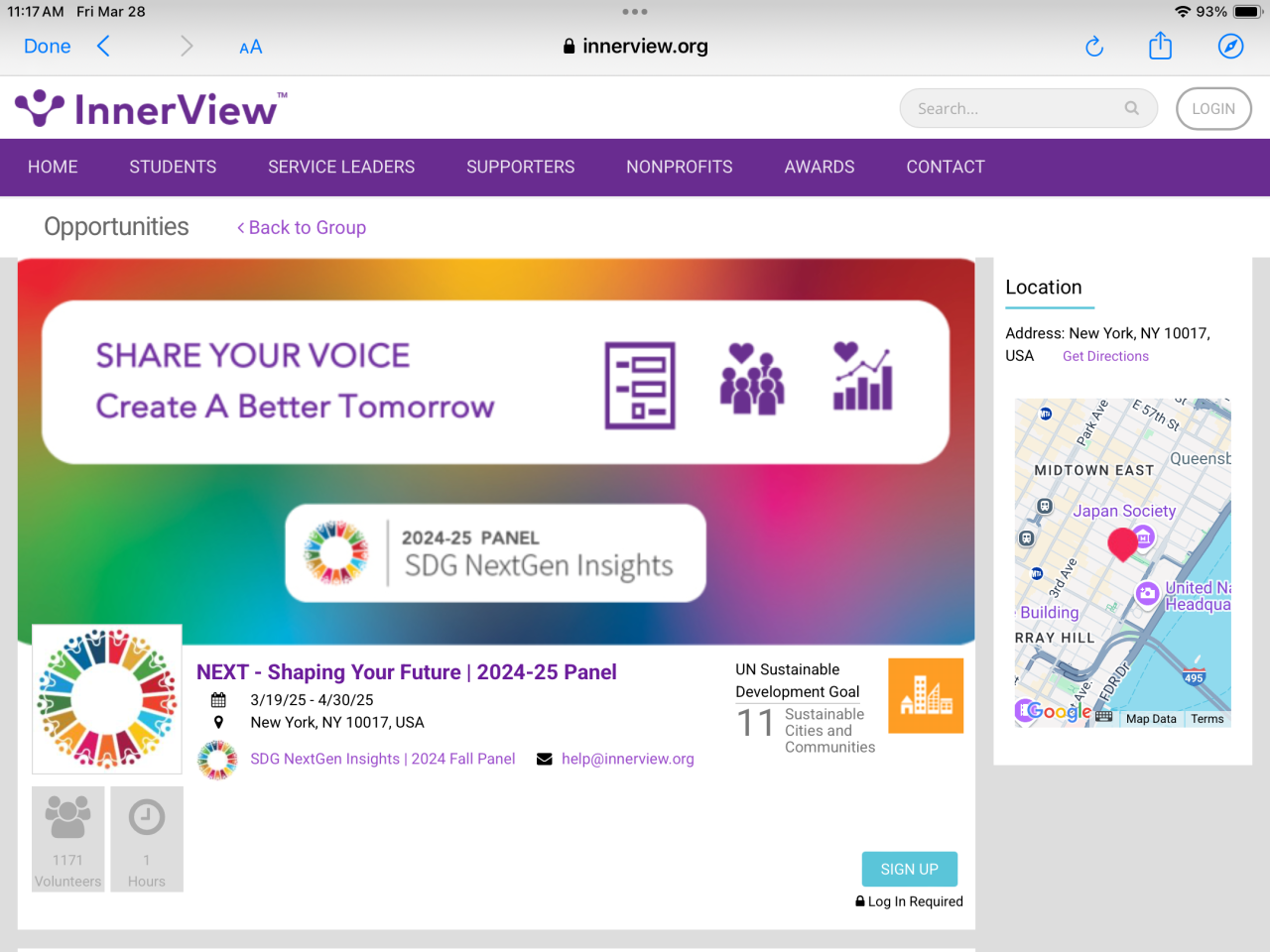Click the map Terms link

1207,719
